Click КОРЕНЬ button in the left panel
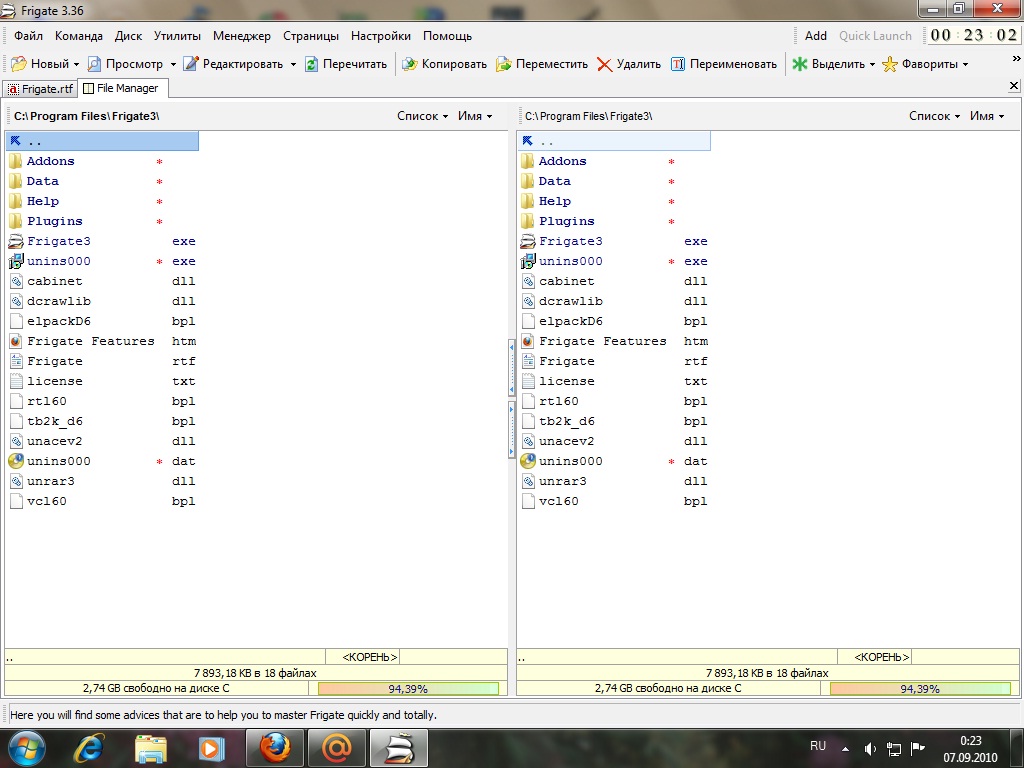 point(369,657)
